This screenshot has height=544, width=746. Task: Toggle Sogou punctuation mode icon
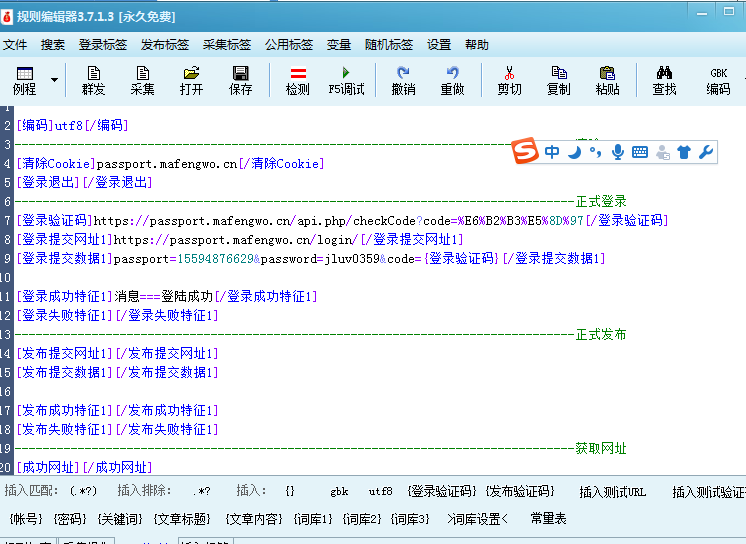[595, 152]
